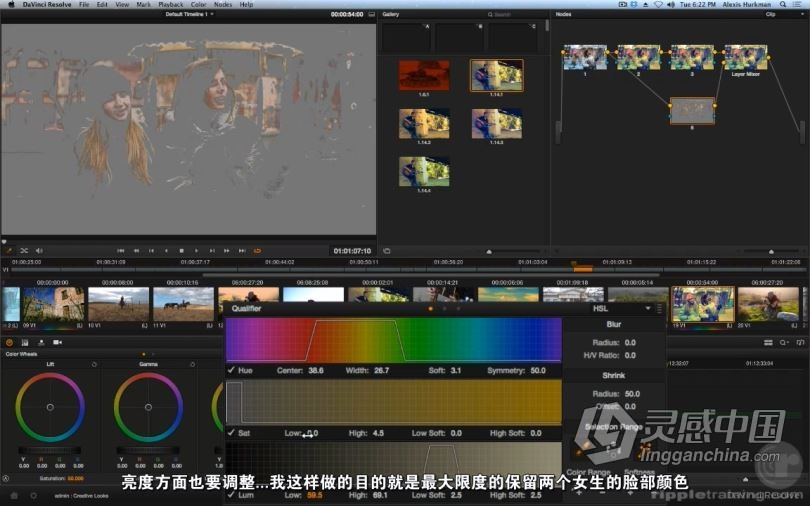Toggle the Sat qualifier checkbox
The image size is (810, 506).
point(231,432)
